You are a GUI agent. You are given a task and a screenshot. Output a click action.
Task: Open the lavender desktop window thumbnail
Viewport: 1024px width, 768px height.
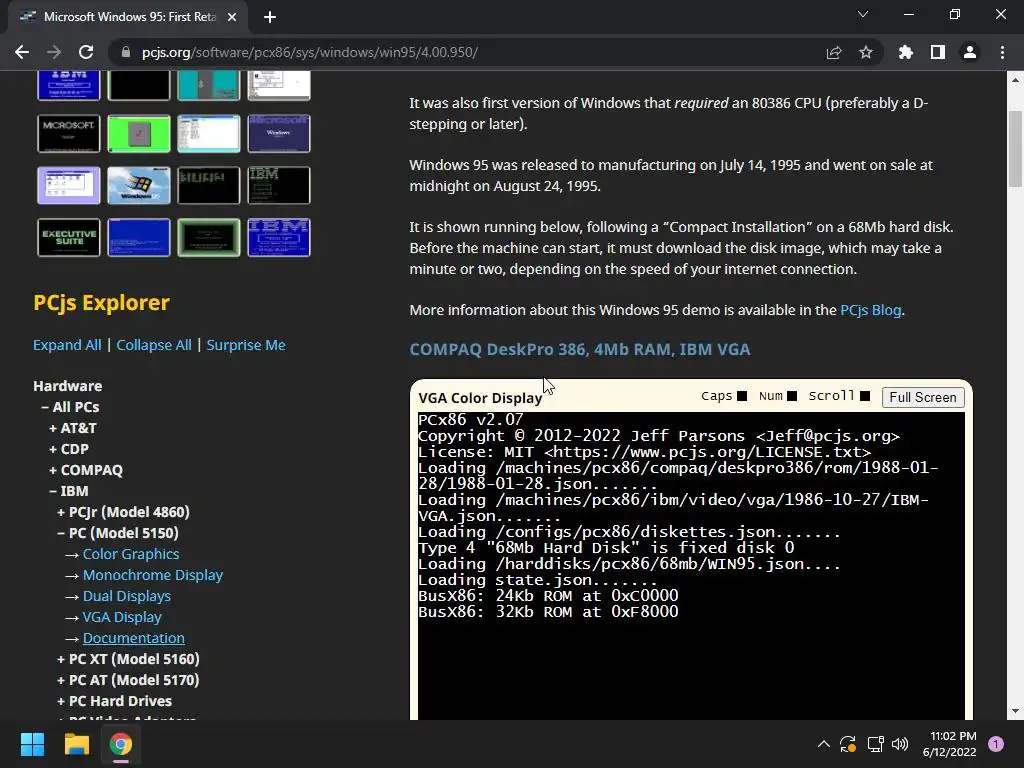coord(69,185)
